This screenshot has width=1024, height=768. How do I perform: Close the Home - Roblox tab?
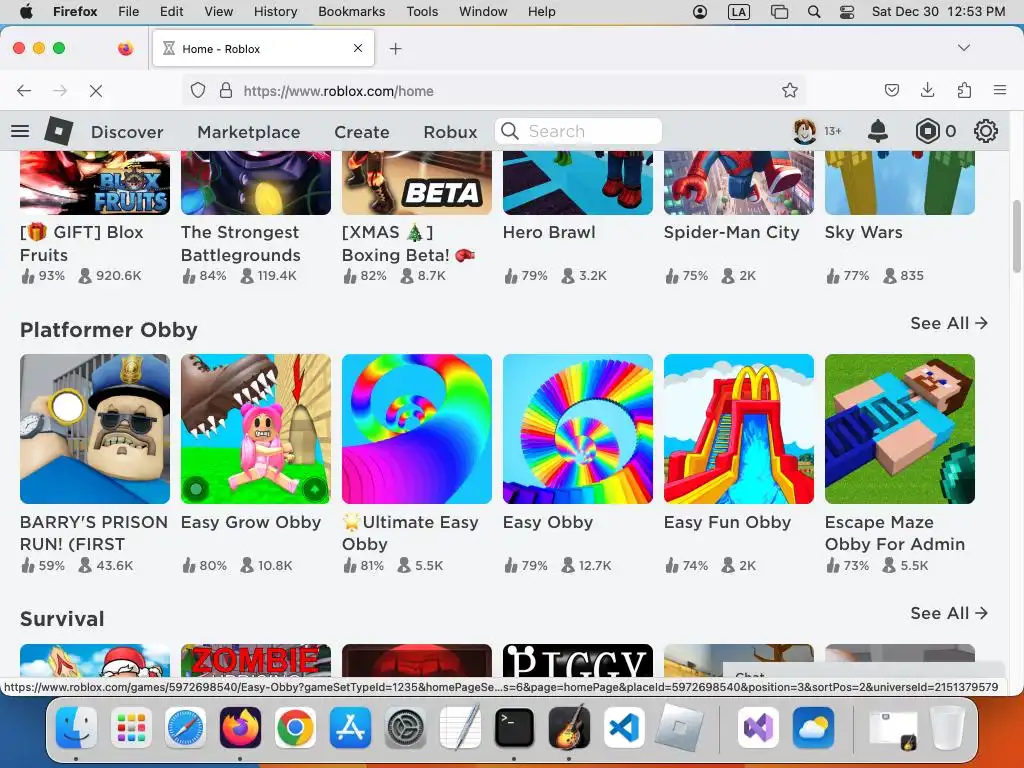tap(358, 48)
